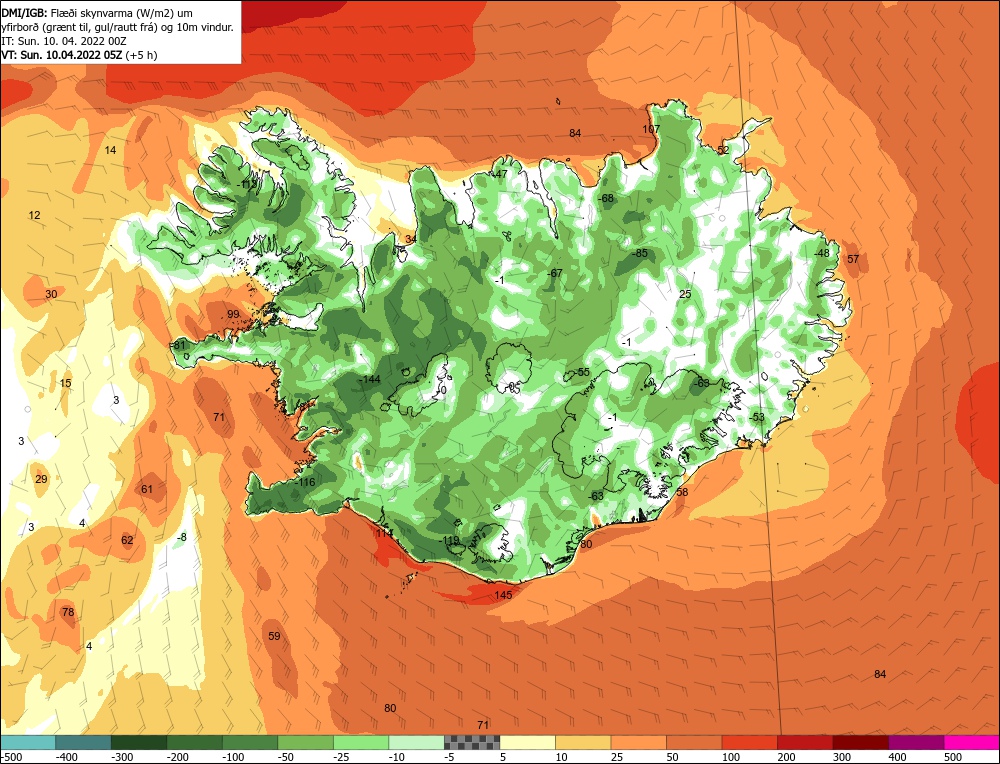Image resolution: width=1000 pixels, height=764 pixels.
Task: Click the 'VT: Sun. 10.04.2022 05Z' valid time line
Action: [x=62, y=55]
